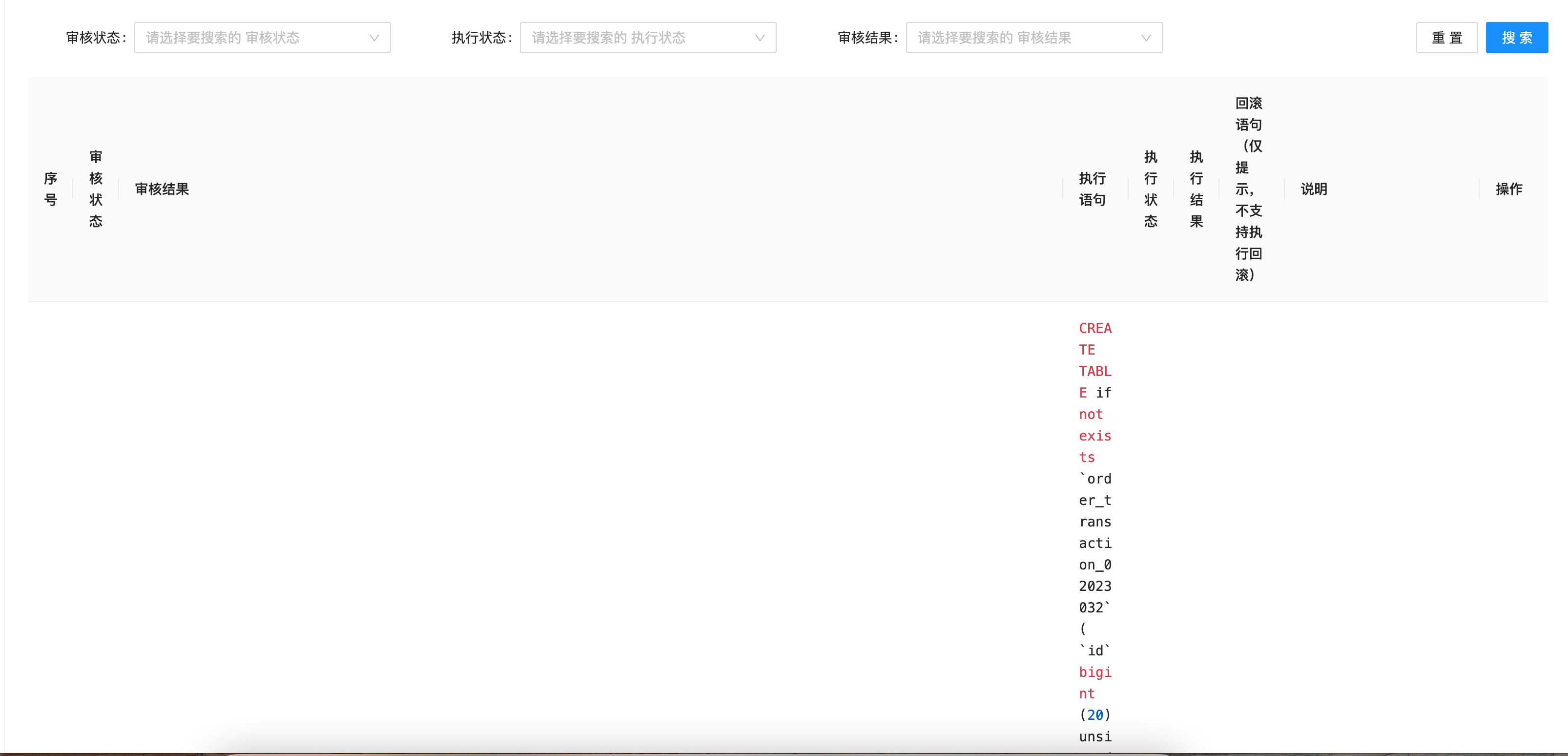Click the chevron arrow on 执行状态 select
The height and width of the screenshot is (756, 1568).
759,37
